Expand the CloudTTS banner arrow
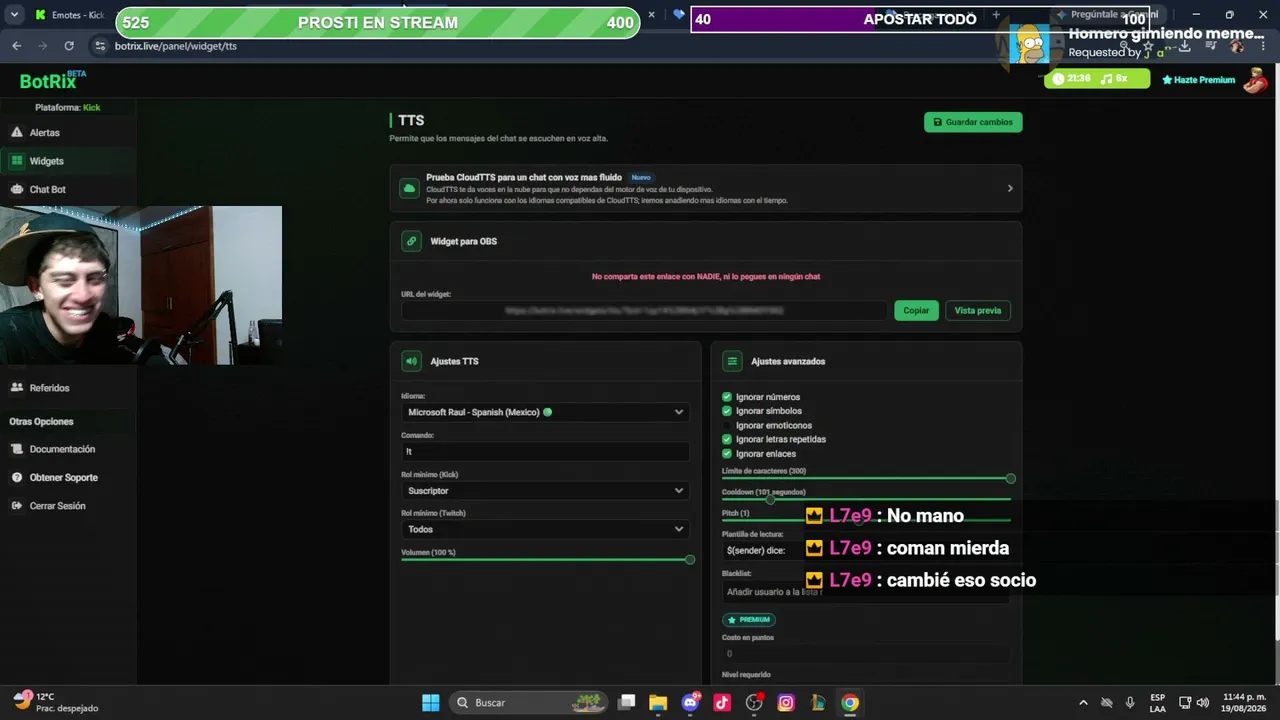The height and width of the screenshot is (720, 1280). tap(1010, 188)
